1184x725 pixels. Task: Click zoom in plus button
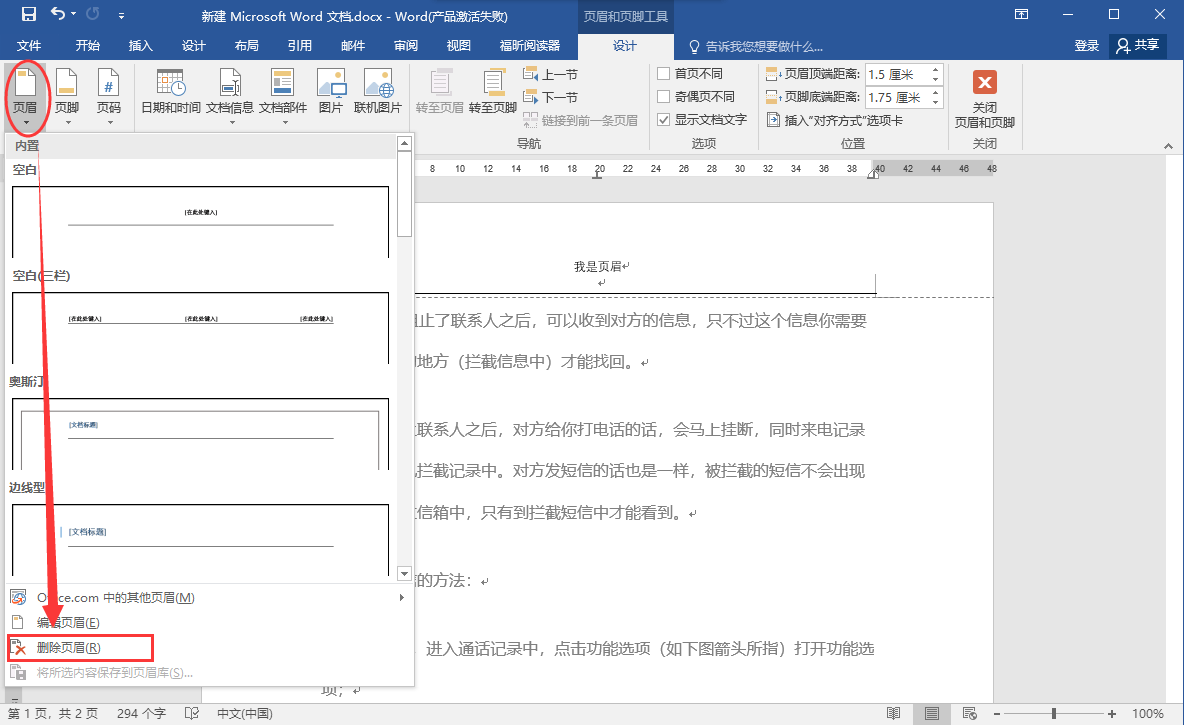point(1112,714)
